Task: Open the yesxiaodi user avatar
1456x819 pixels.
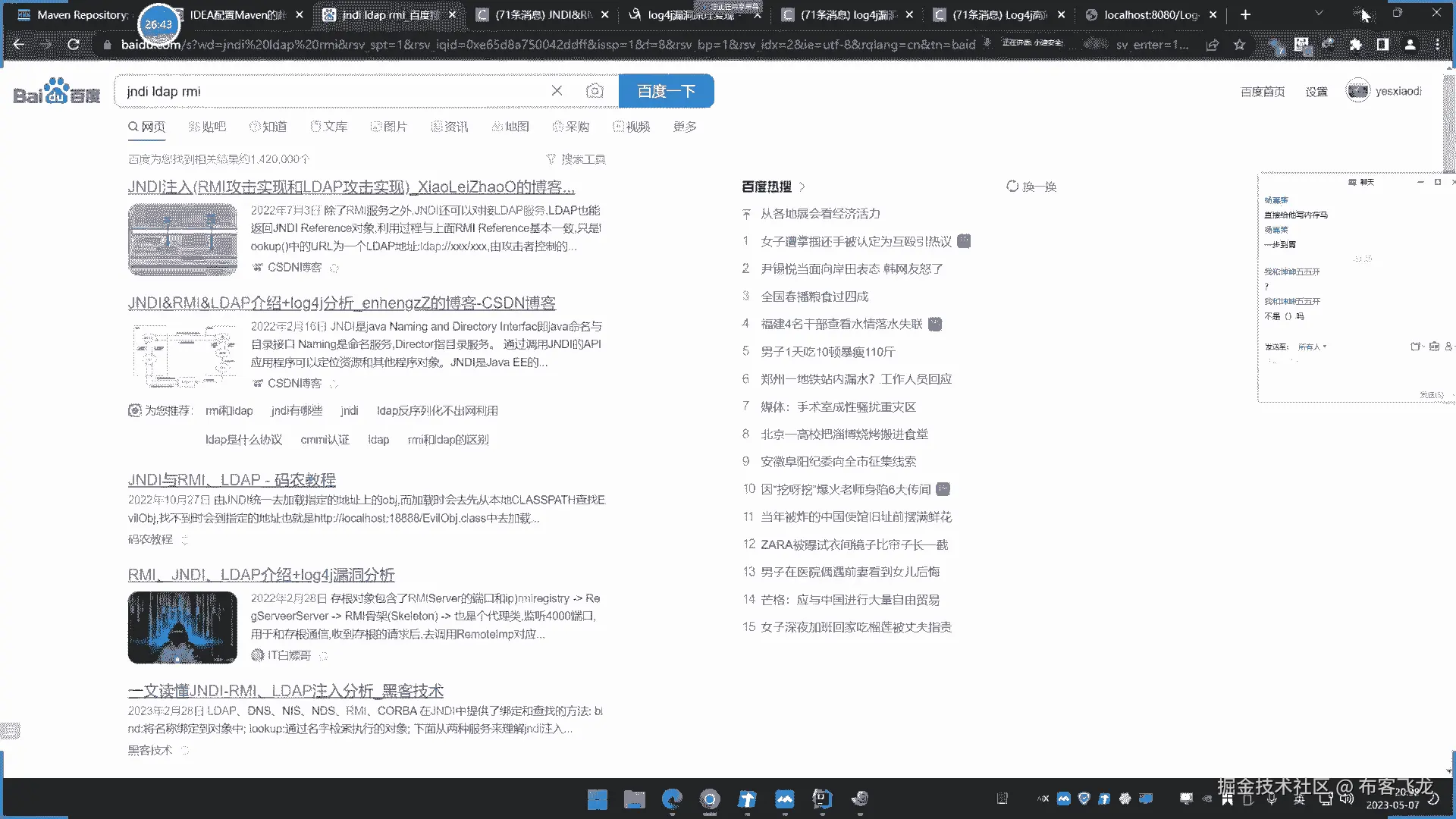Action: pyautogui.click(x=1357, y=91)
